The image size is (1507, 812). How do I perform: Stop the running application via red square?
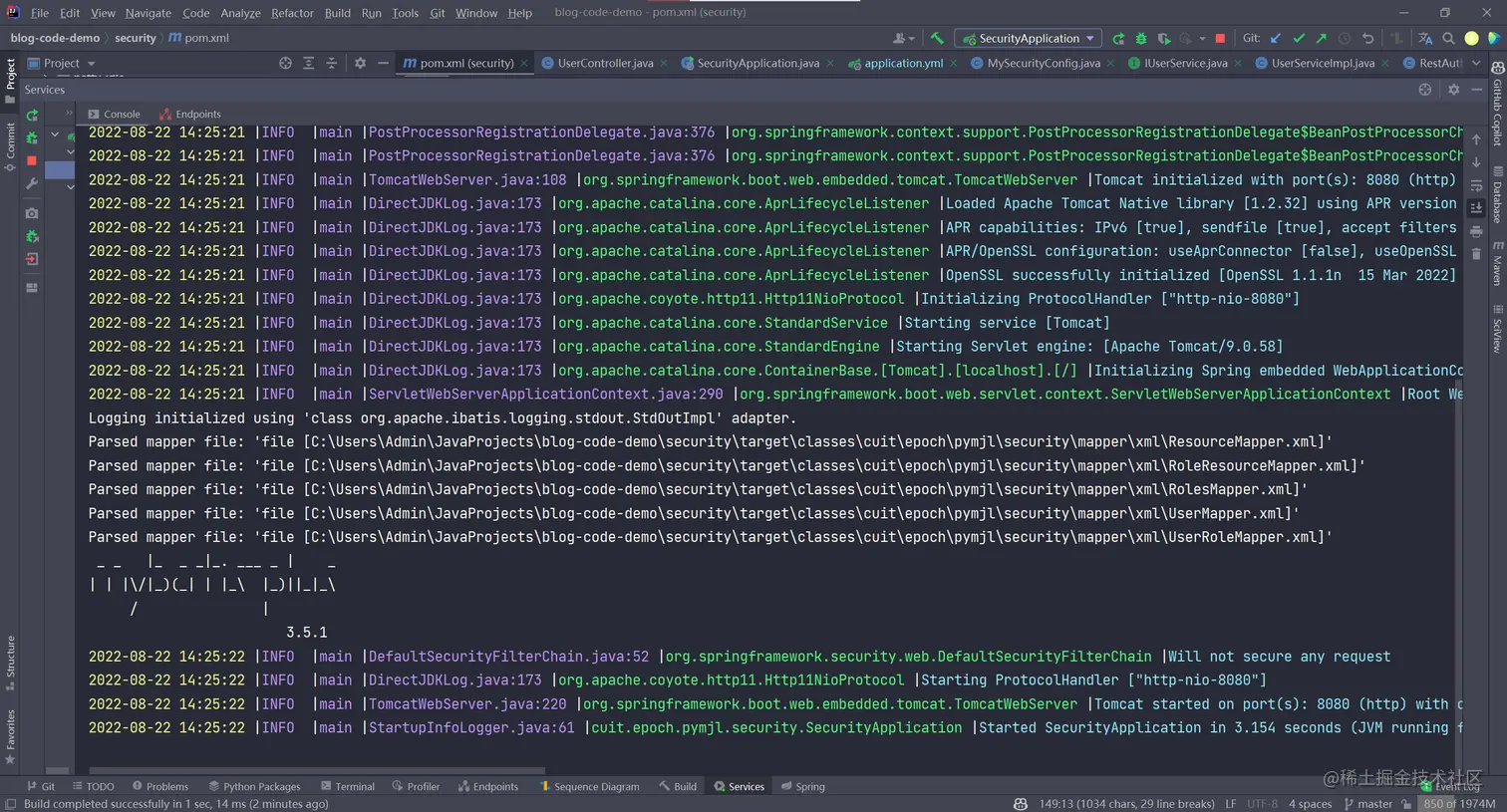coord(1220,38)
